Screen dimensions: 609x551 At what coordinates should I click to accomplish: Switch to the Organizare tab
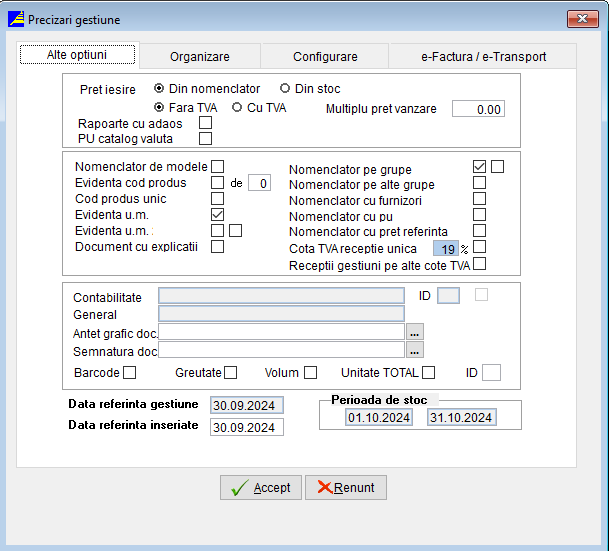click(199, 57)
